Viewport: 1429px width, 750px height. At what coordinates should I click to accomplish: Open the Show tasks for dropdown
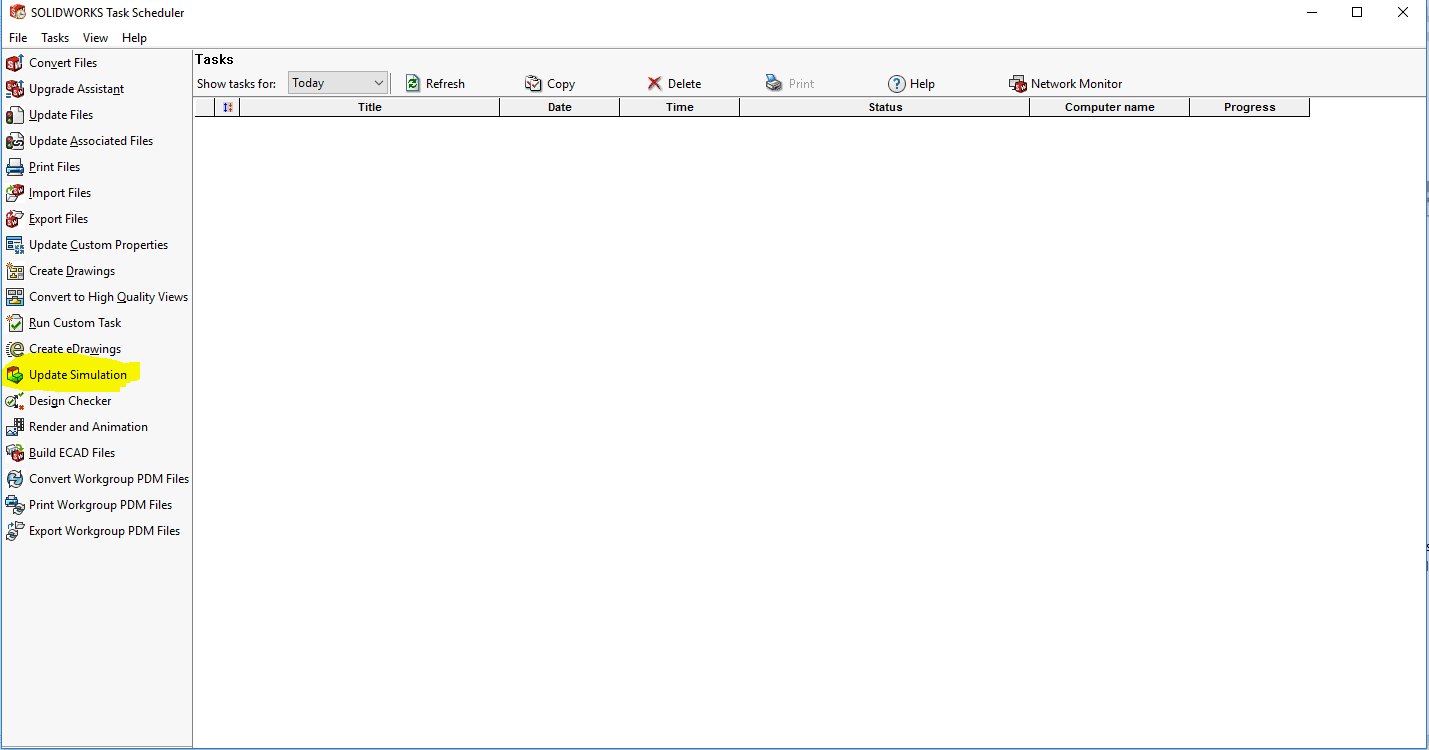(338, 83)
